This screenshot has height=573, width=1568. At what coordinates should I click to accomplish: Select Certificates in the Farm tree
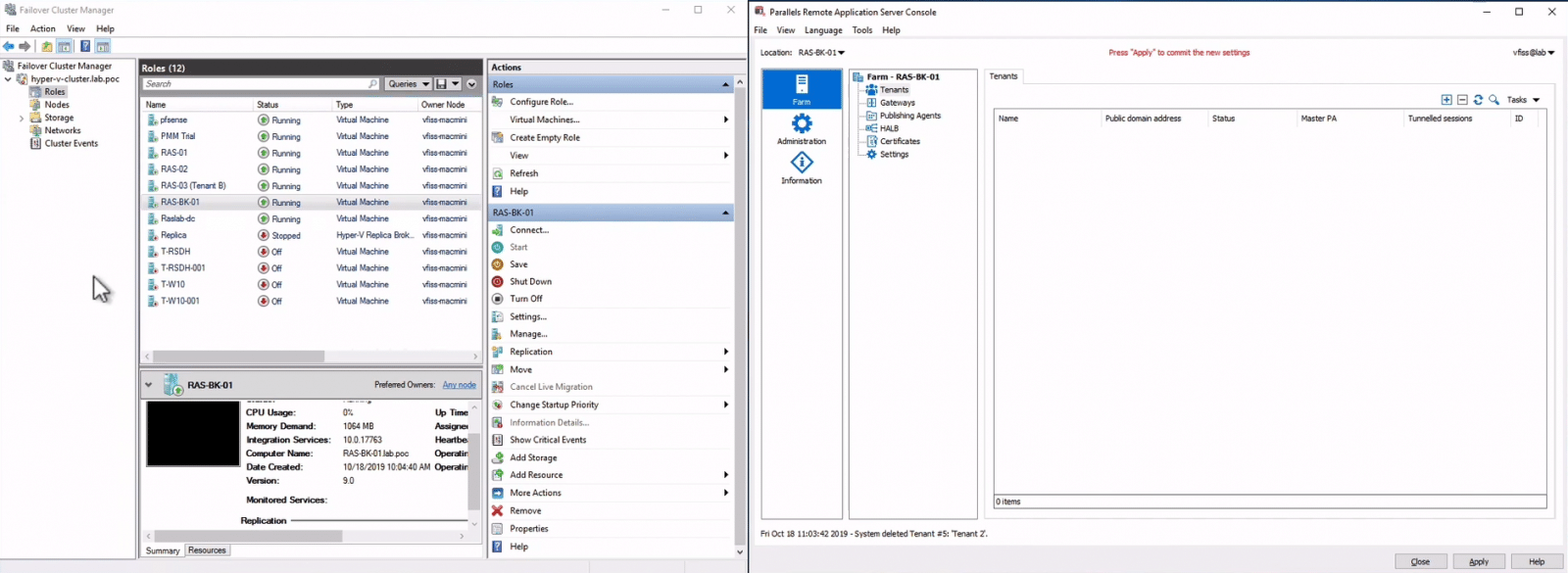(x=900, y=141)
